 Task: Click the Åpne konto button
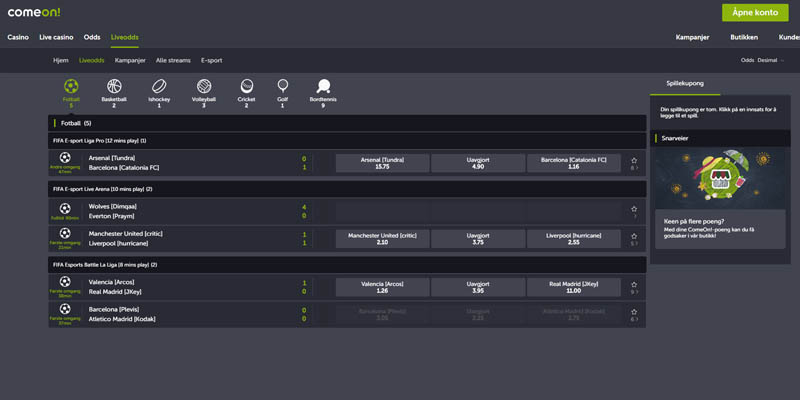click(x=755, y=13)
